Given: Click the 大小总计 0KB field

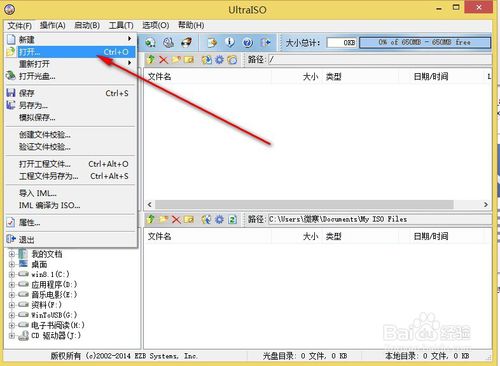Looking at the screenshot, I should pos(342,42).
